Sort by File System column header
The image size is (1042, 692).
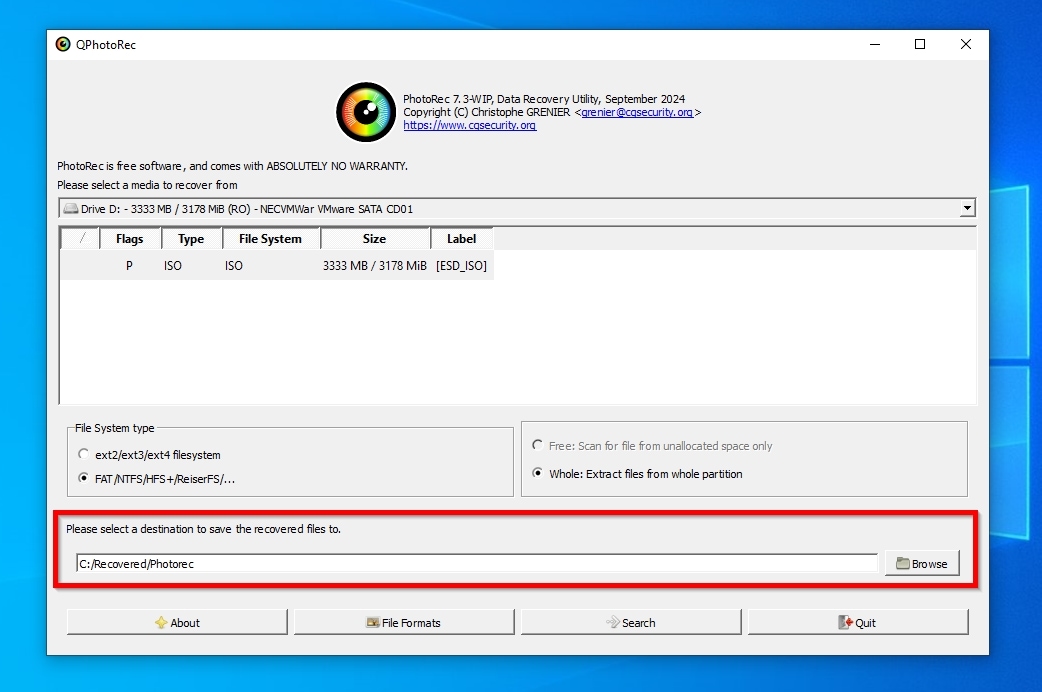pos(270,239)
